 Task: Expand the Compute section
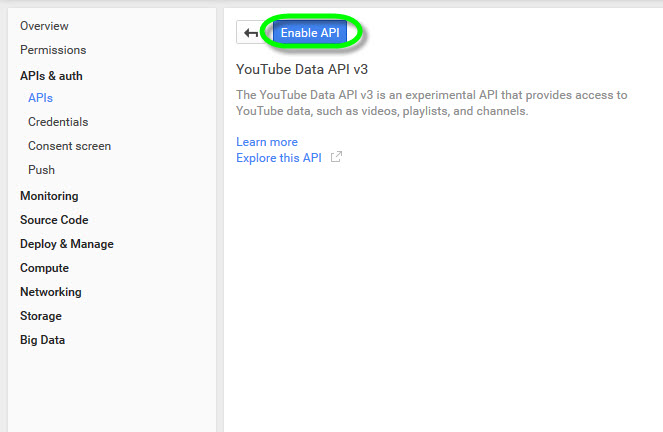click(x=44, y=268)
